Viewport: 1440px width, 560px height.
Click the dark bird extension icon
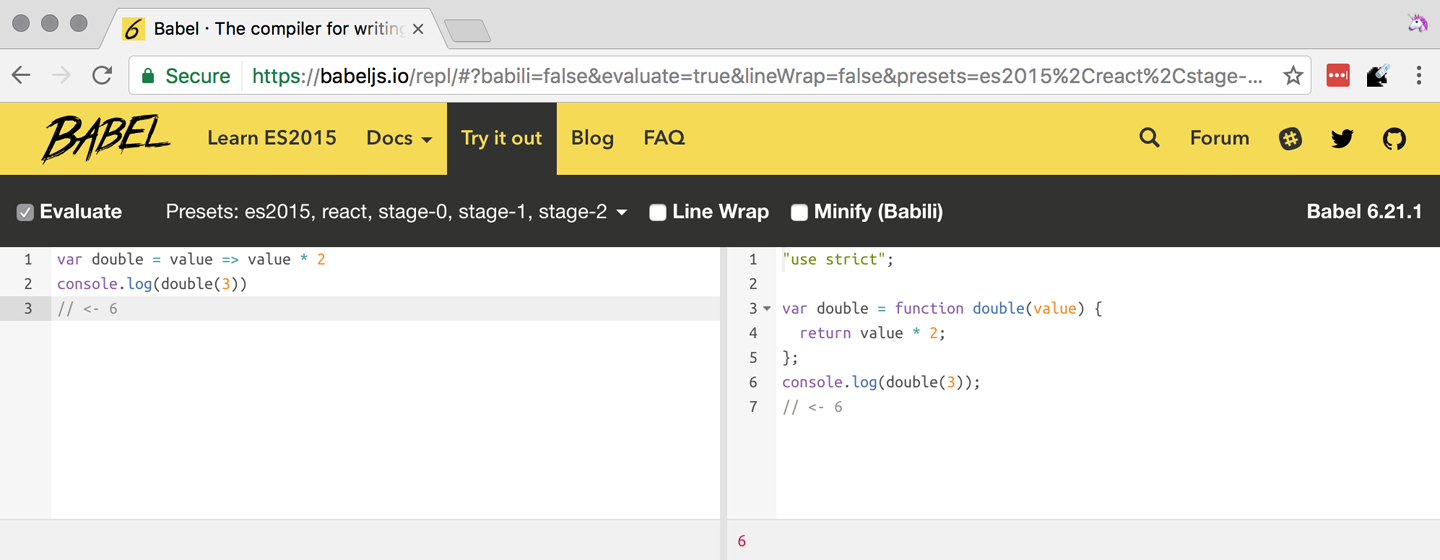coord(1378,75)
